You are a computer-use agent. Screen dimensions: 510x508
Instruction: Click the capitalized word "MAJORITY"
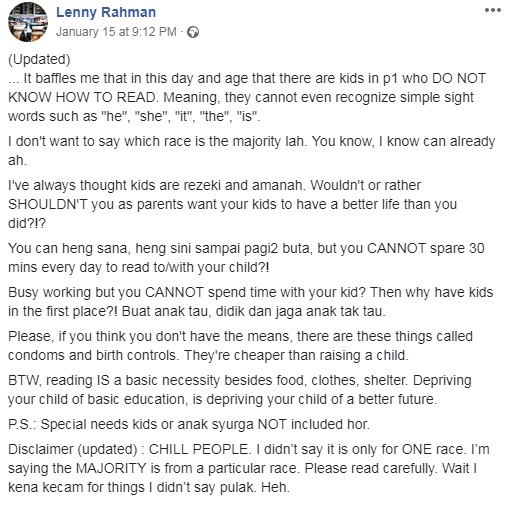[111, 468]
